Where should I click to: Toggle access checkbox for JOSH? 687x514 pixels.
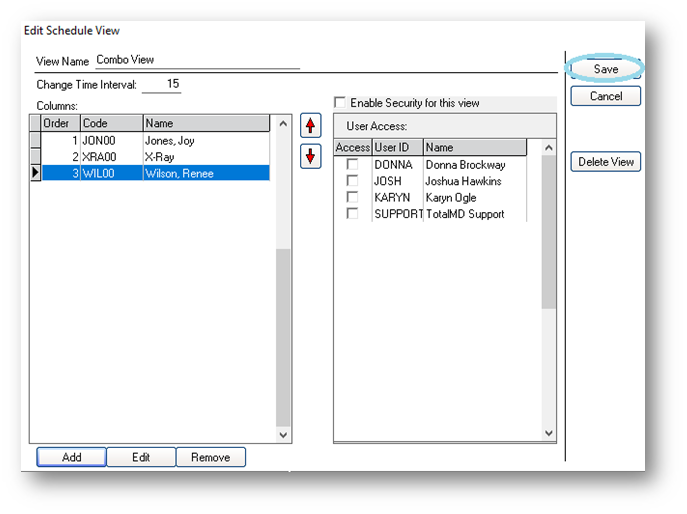coord(352,181)
